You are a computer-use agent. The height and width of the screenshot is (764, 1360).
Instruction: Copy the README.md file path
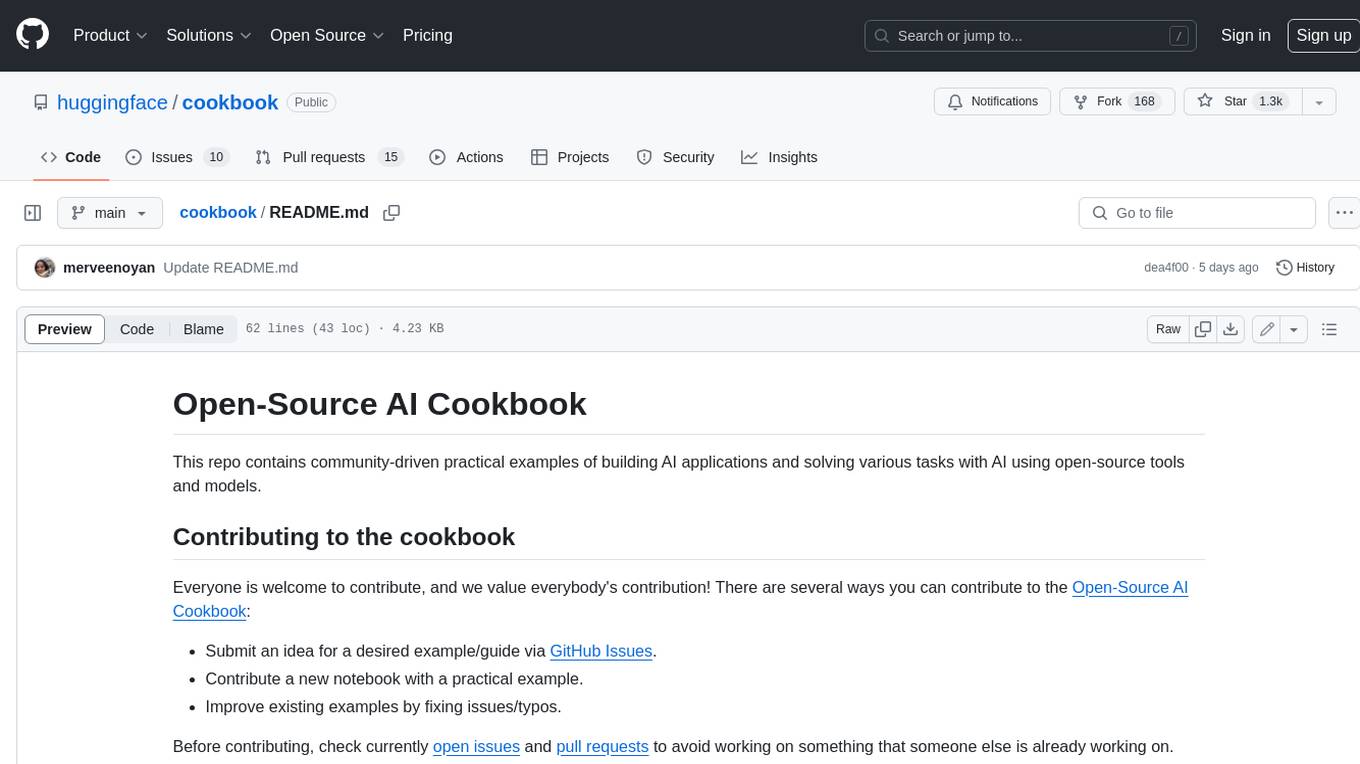(x=391, y=213)
